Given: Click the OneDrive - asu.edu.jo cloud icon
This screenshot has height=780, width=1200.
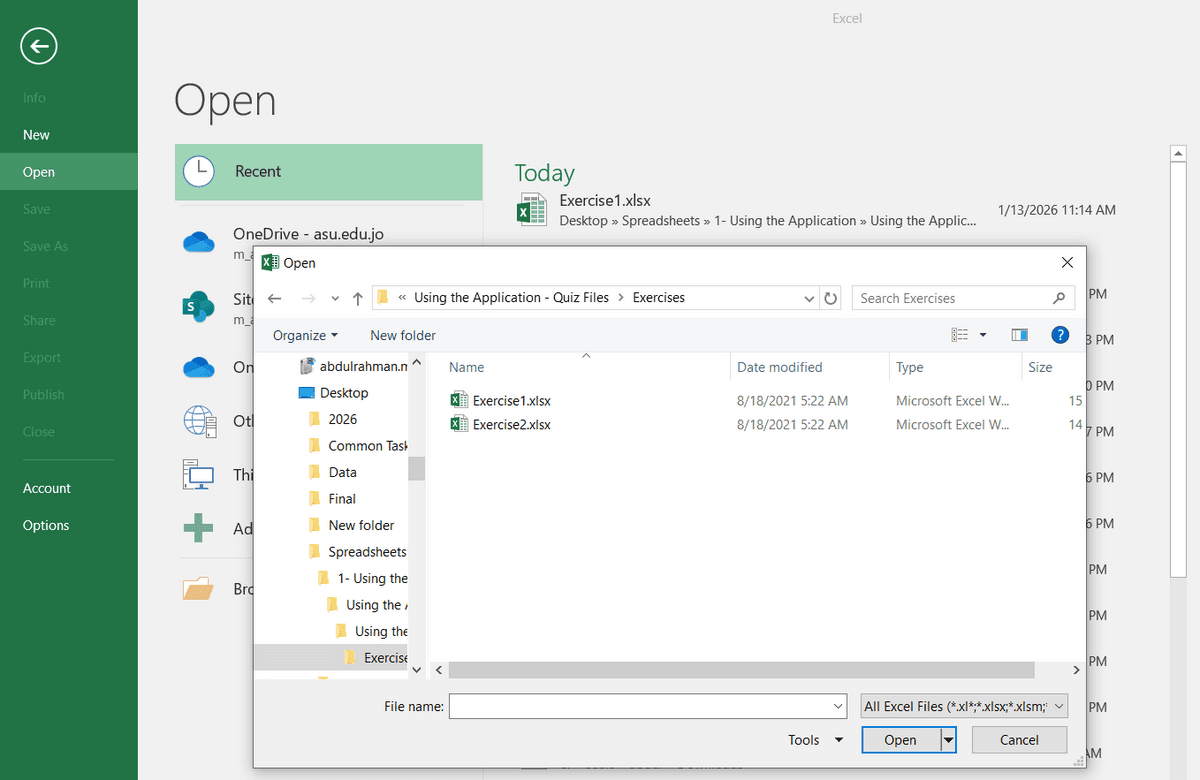Looking at the screenshot, I should pos(199,242).
